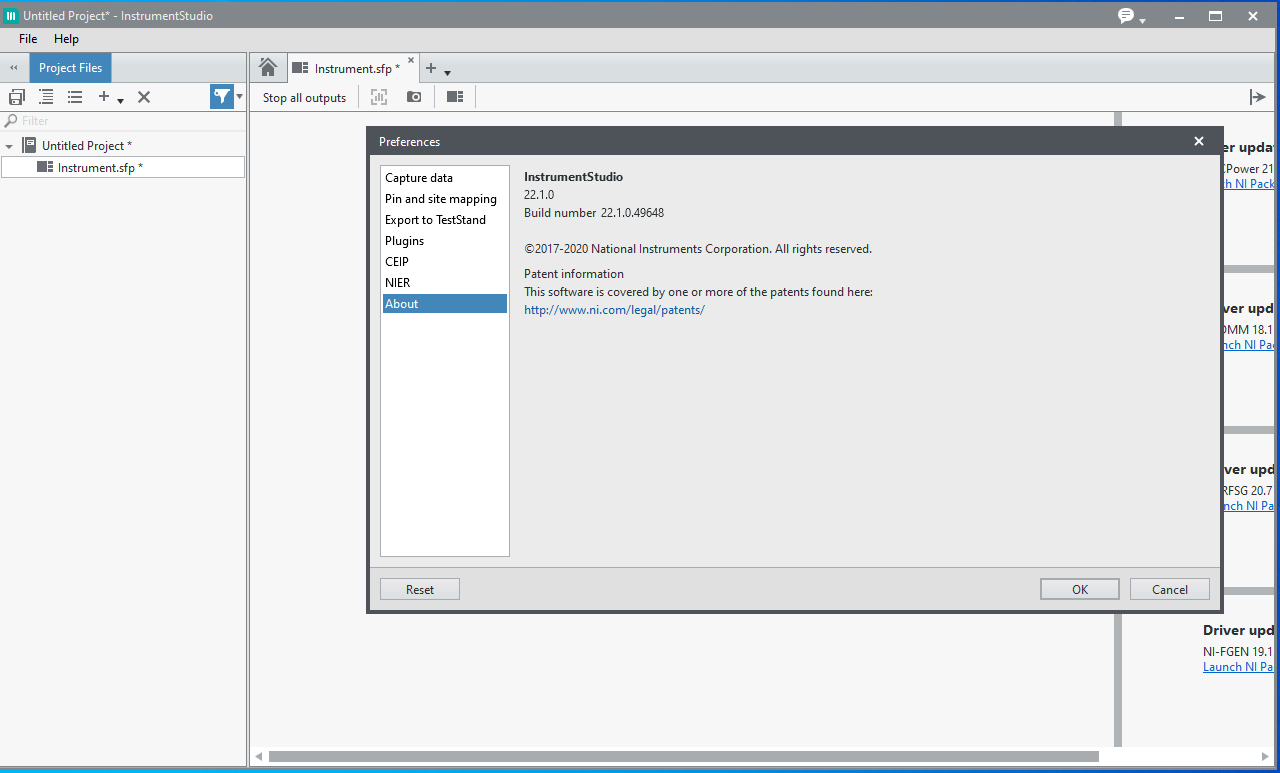Image resolution: width=1280 pixels, height=773 pixels.
Task: Click the plus add file icon in Project Files
Action: point(104,97)
